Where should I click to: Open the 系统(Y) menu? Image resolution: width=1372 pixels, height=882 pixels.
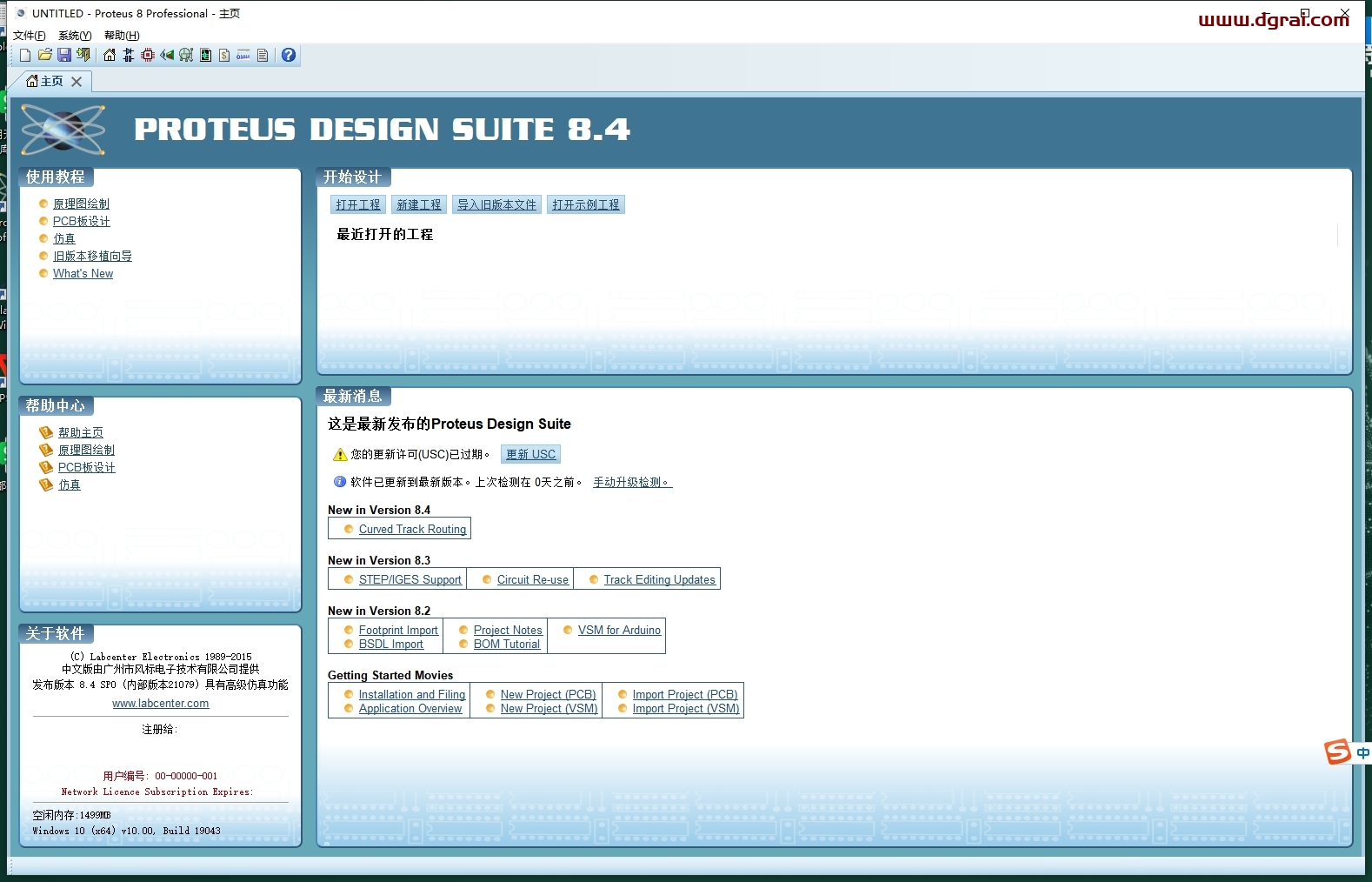[x=75, y=36]
